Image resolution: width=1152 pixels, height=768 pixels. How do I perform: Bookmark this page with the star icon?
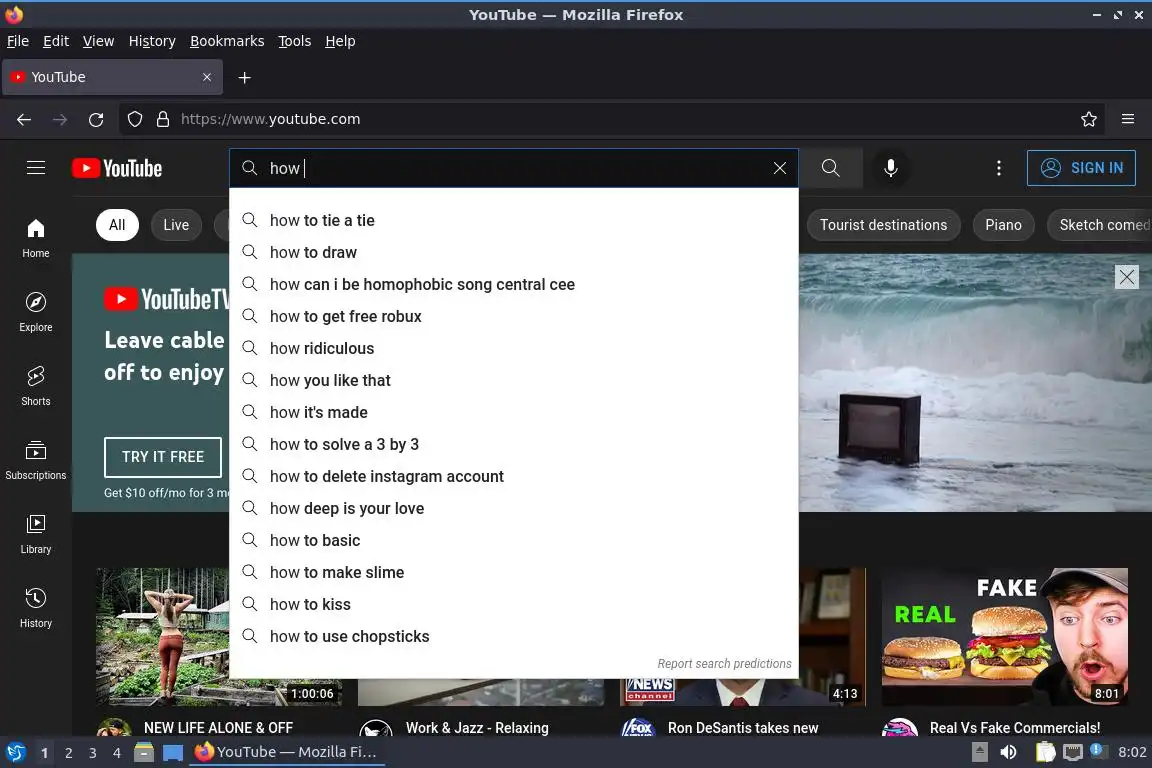(x=1089, y=119)
